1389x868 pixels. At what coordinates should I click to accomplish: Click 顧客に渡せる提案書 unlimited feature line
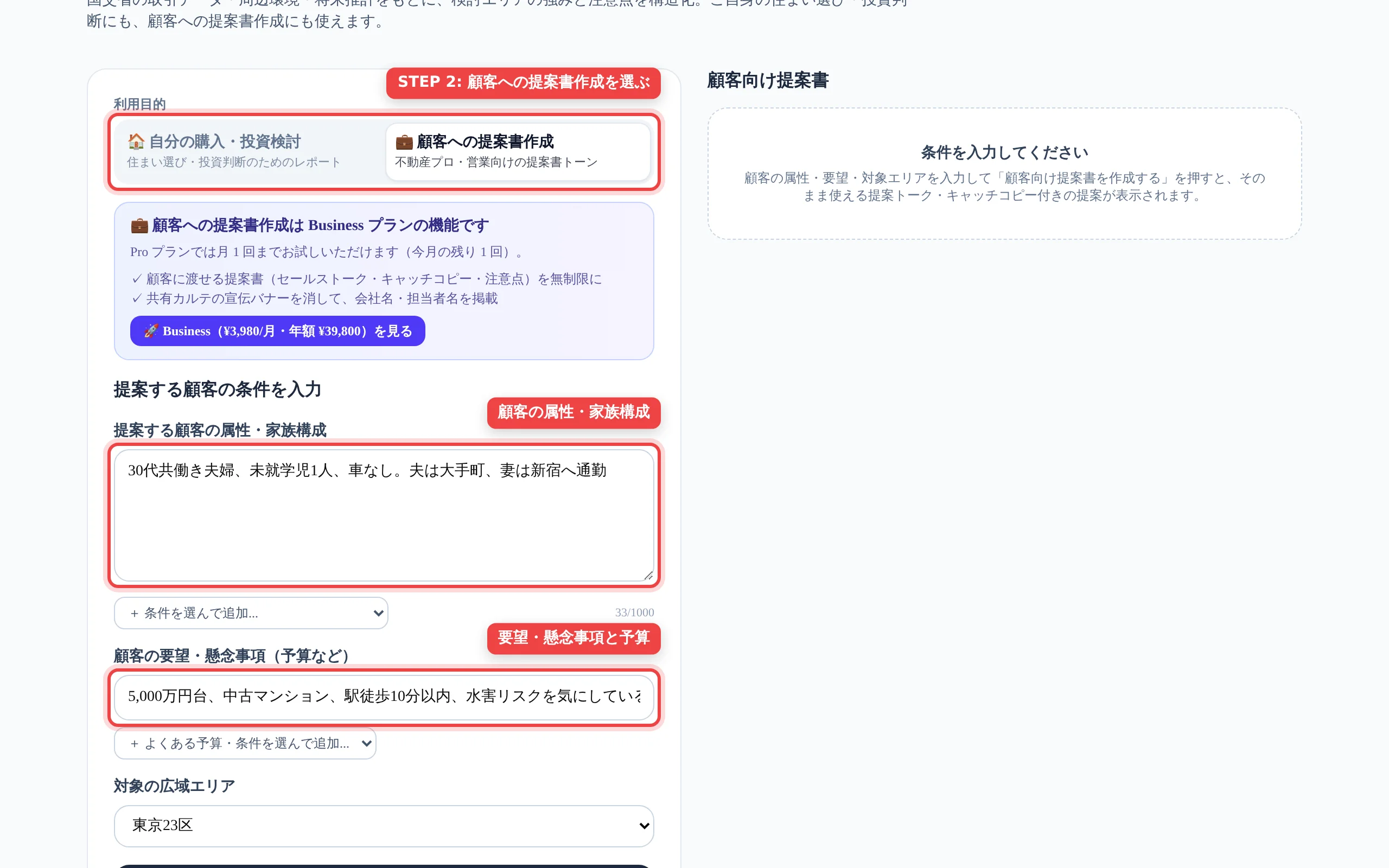367,279
